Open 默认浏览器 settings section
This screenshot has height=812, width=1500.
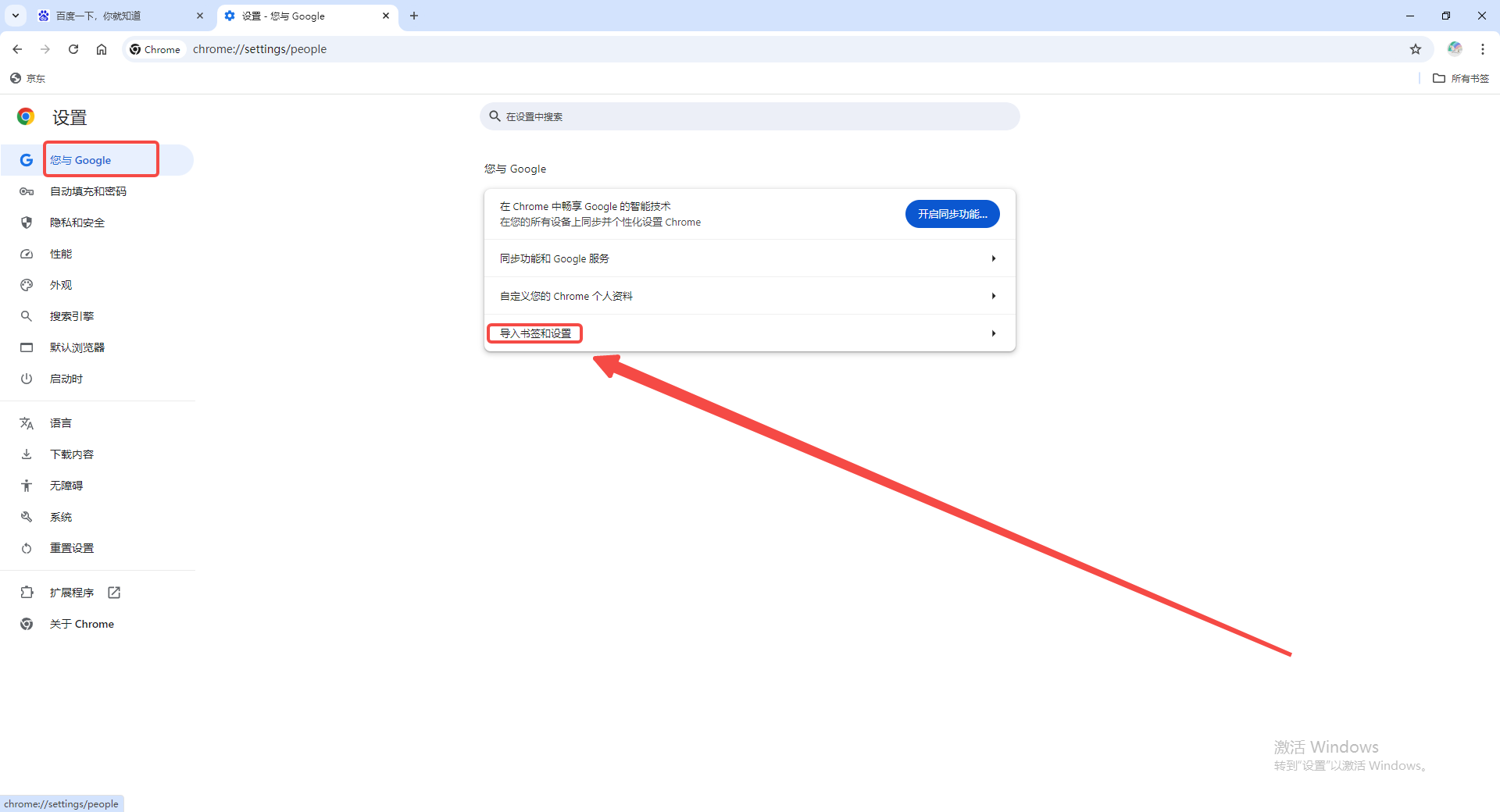(98, 347)
